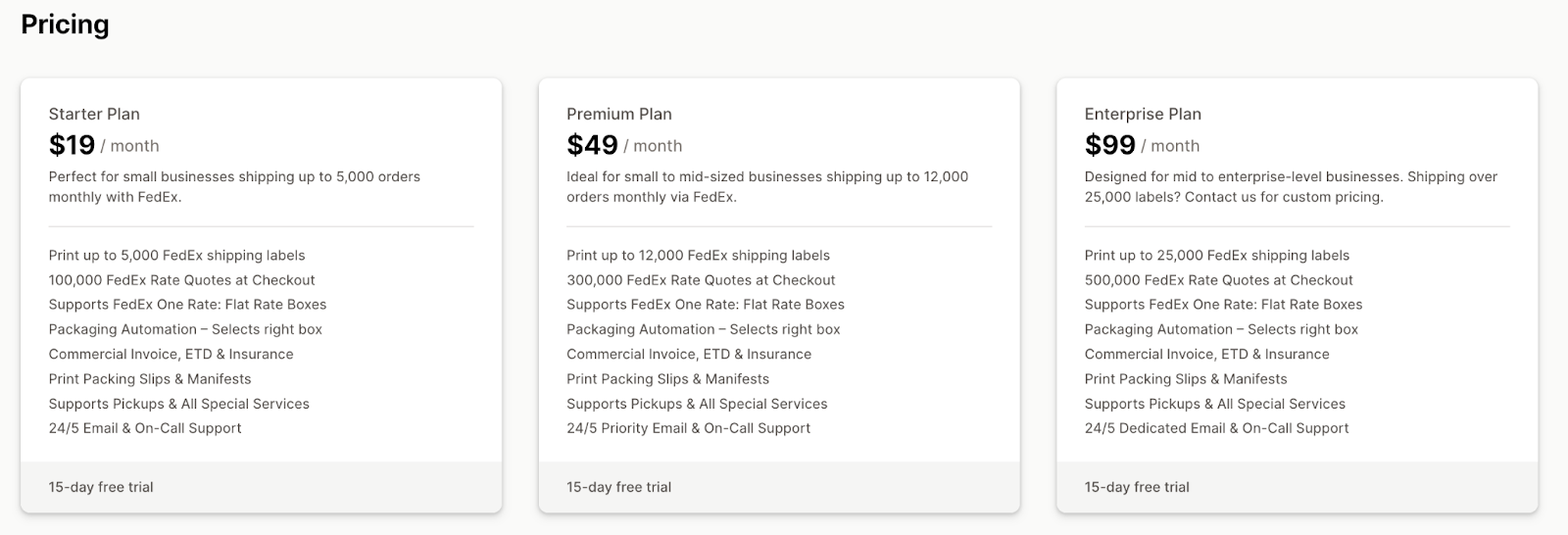
Task: Choose the Enterprise Plan title
Action: pos(1142,114)
